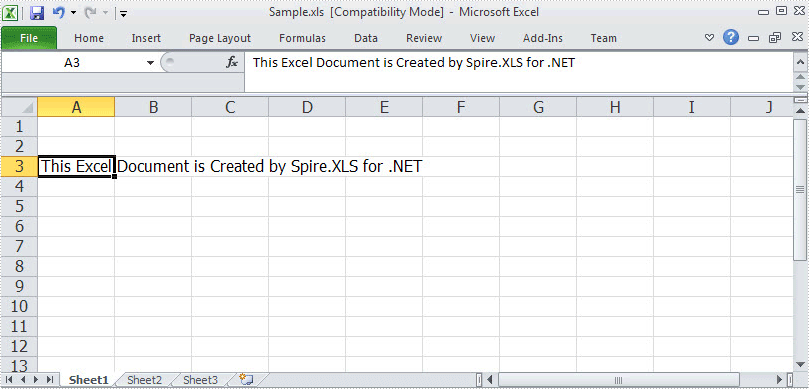Open the Team ribbon tab

tap(604, 38)
